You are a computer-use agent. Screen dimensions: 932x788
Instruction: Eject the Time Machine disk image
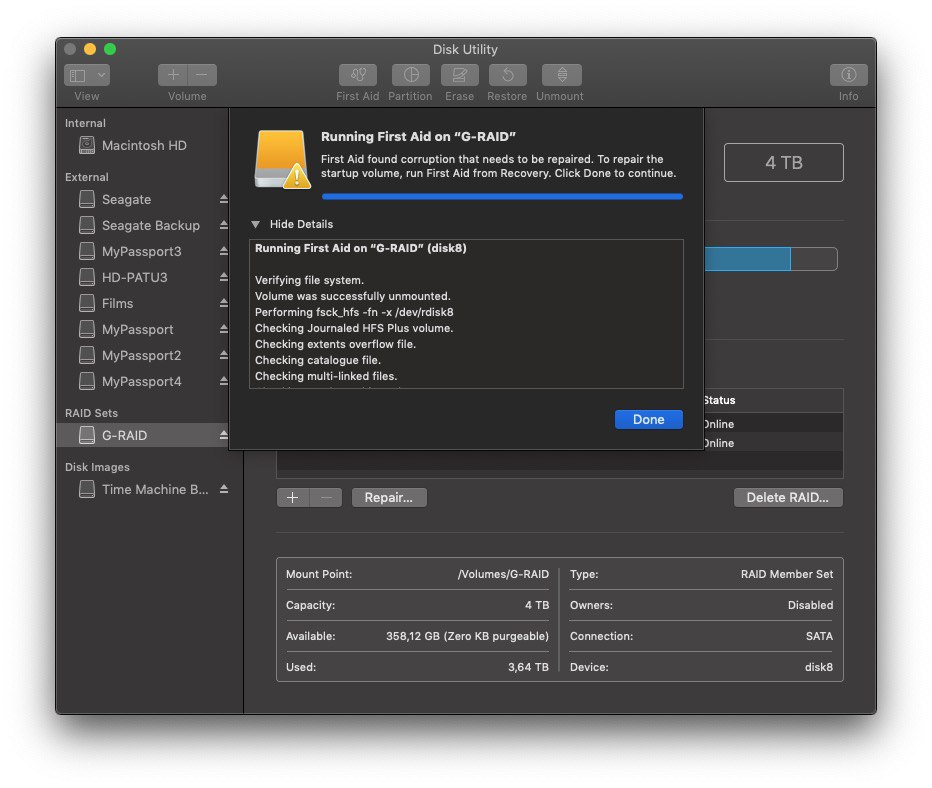pos(223,489)
